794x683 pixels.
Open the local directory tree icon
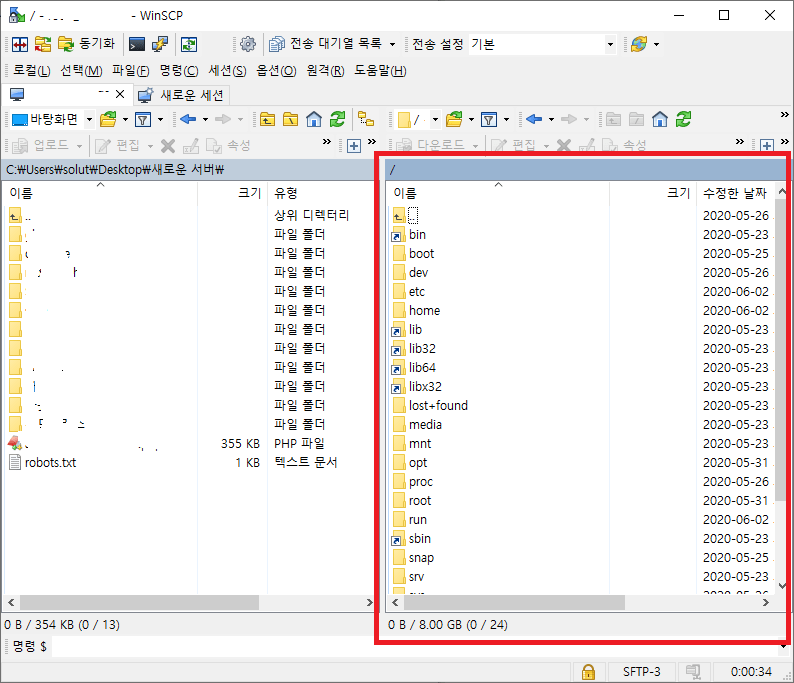click(x=366, y=119)
